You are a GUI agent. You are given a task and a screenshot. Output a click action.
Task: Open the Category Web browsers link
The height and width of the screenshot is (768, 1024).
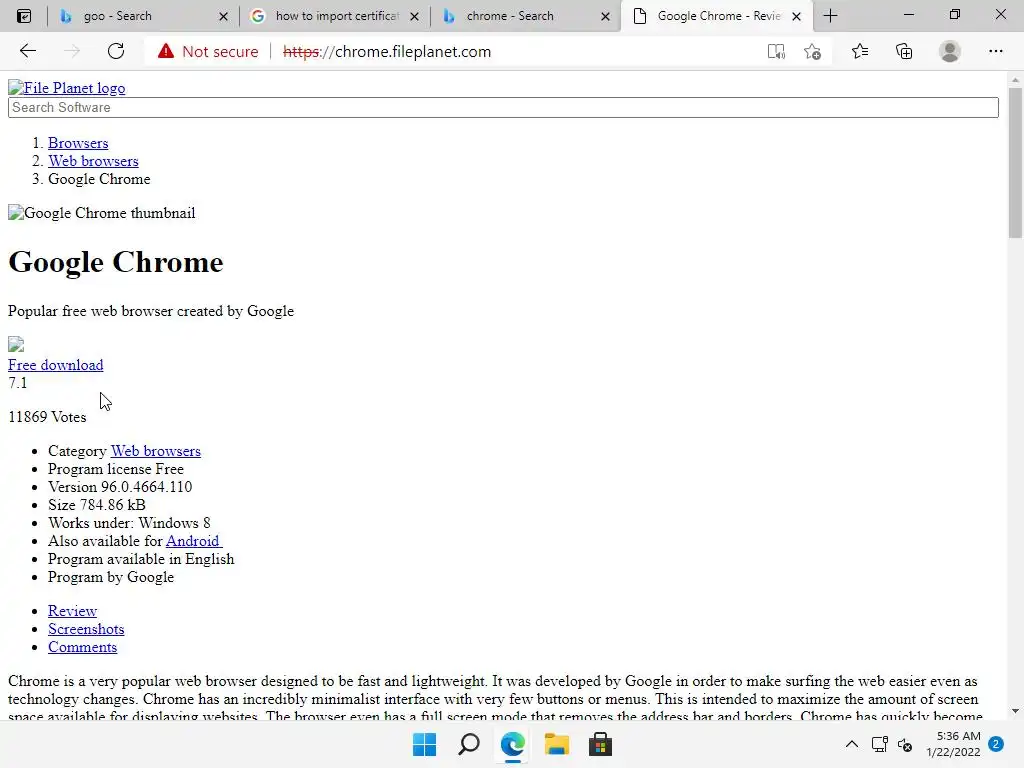(155, 451)
